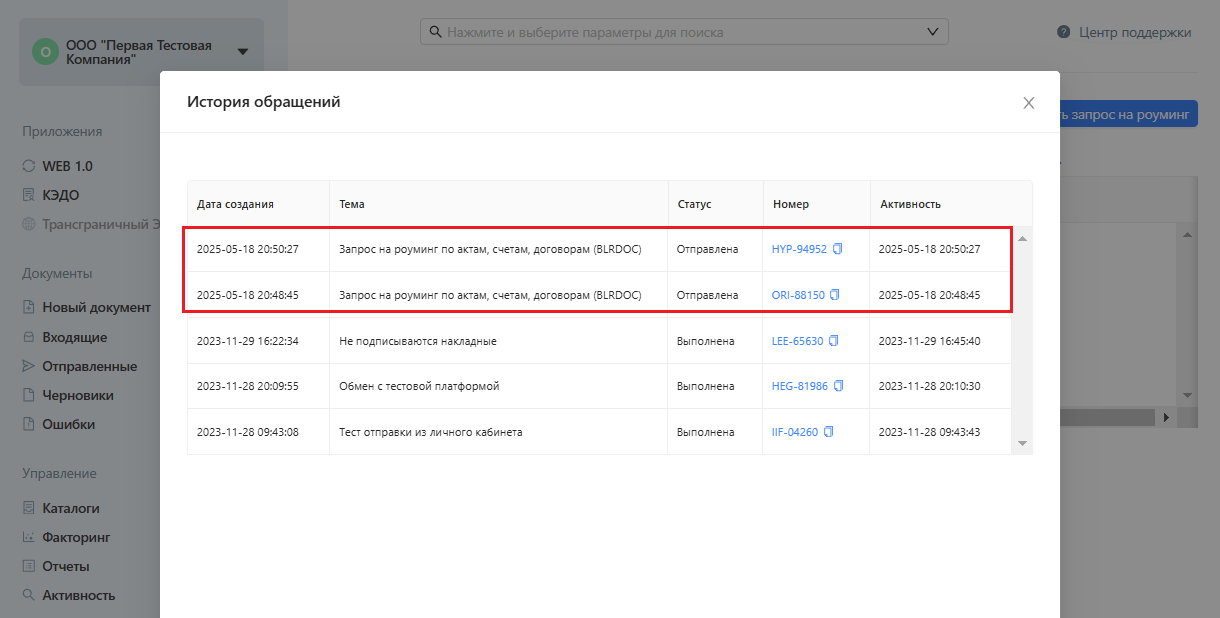Click the Тема column header
The height and width of the screenshot is (618, 1220).
[x=499, y=204]
